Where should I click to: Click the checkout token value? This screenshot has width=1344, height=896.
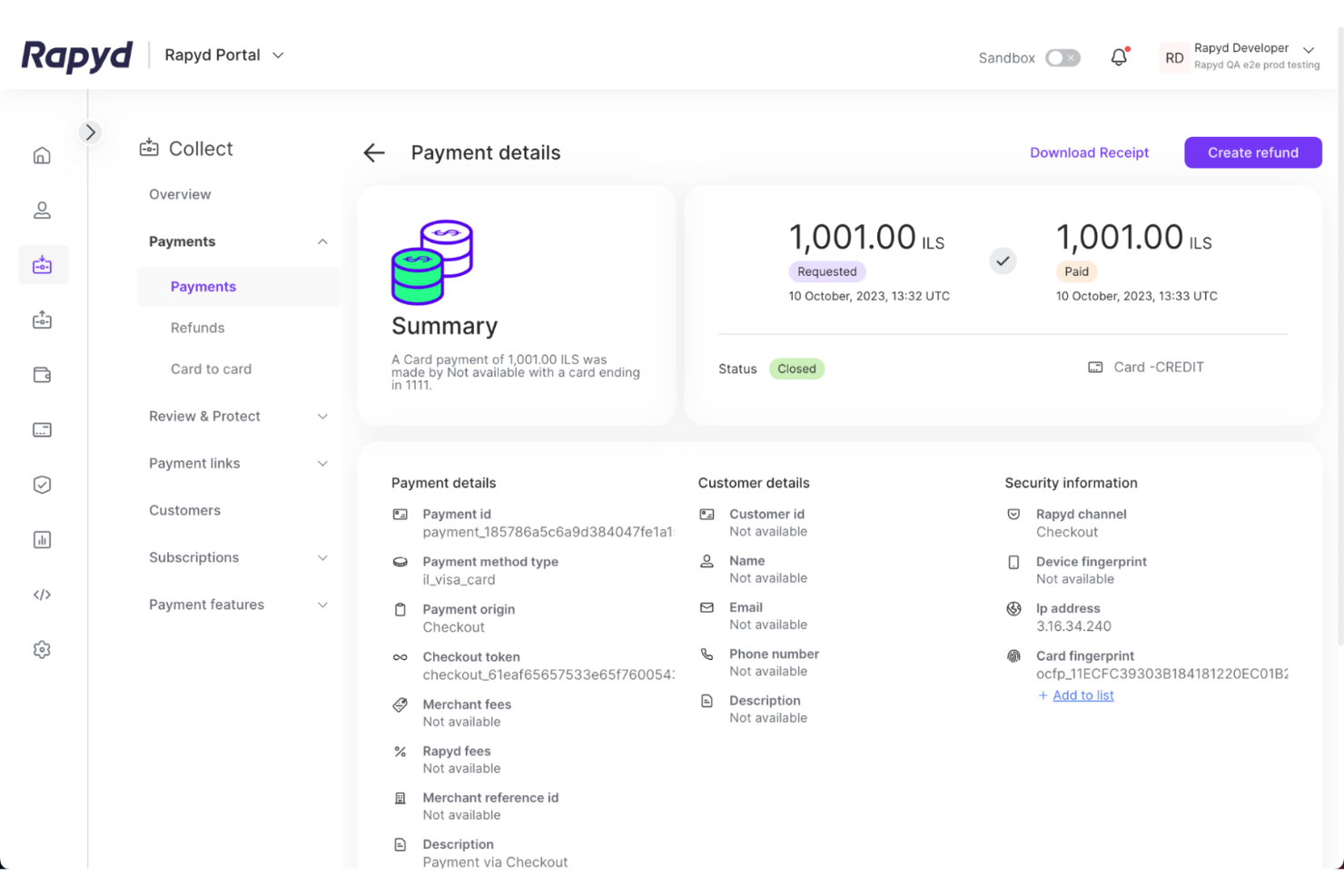tap(548, 674)
